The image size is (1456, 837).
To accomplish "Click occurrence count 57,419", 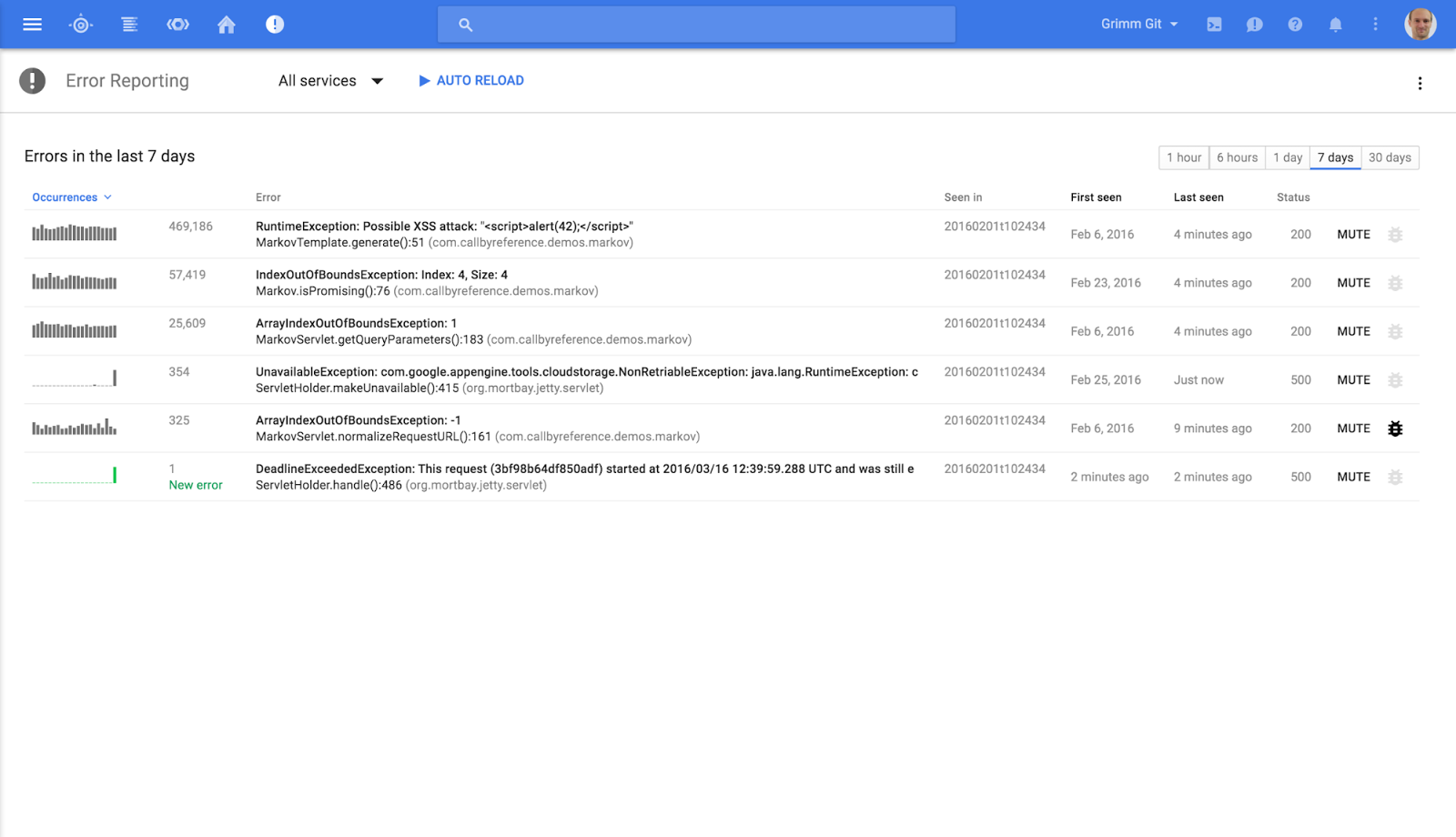I will tap(187, 275).
